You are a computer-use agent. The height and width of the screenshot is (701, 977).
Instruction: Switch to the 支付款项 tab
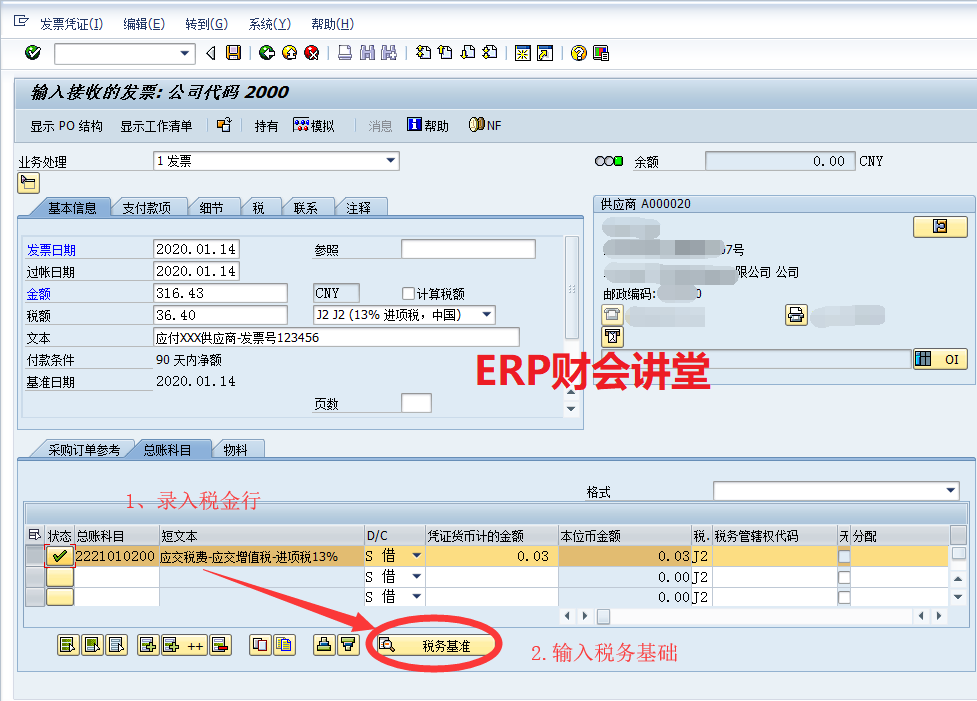tap(147, 208)
